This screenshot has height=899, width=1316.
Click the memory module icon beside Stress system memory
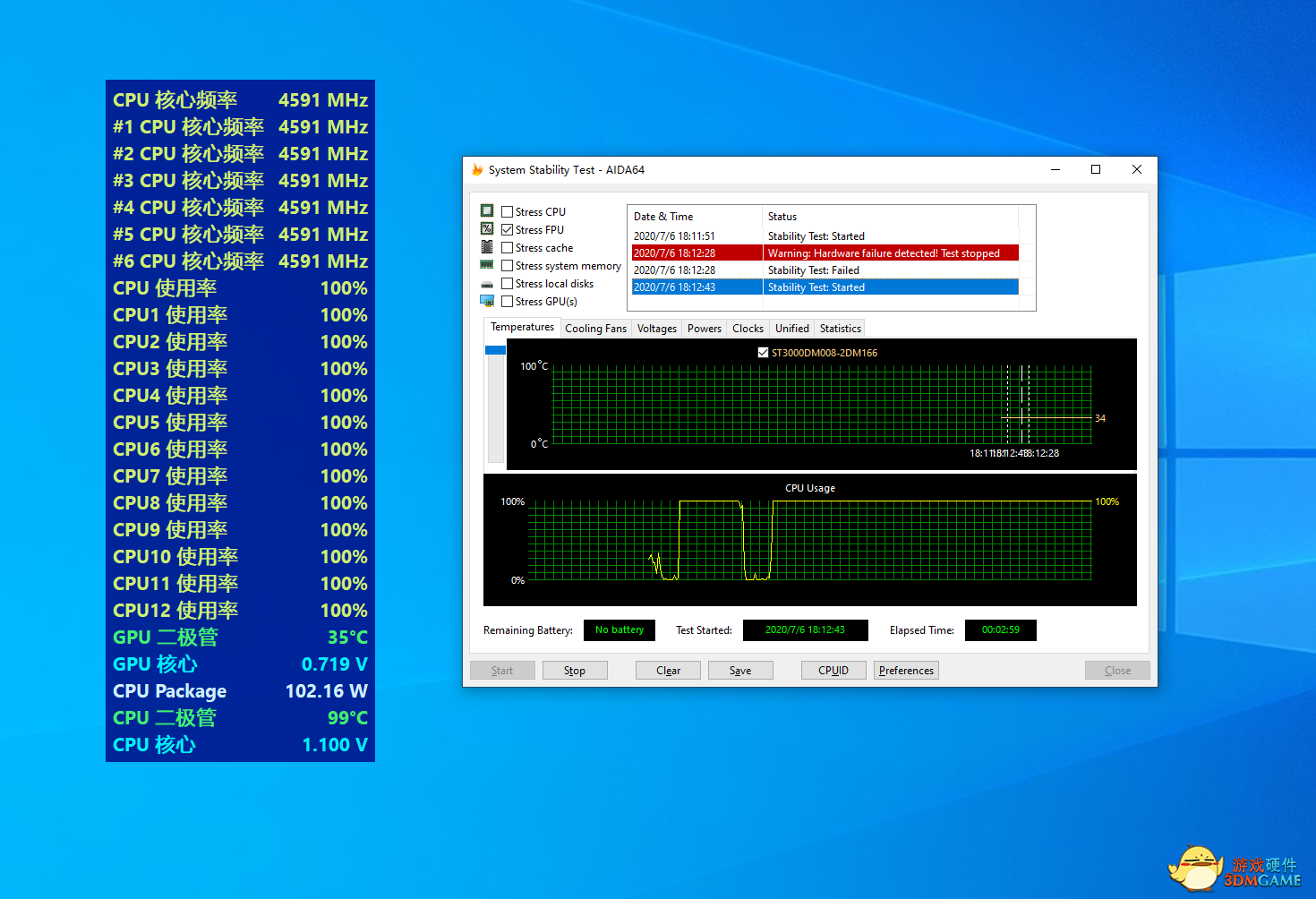coord(487,264)
